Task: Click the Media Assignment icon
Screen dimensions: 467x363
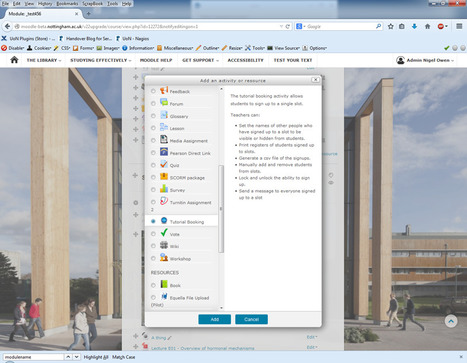Action: [164, 139]
